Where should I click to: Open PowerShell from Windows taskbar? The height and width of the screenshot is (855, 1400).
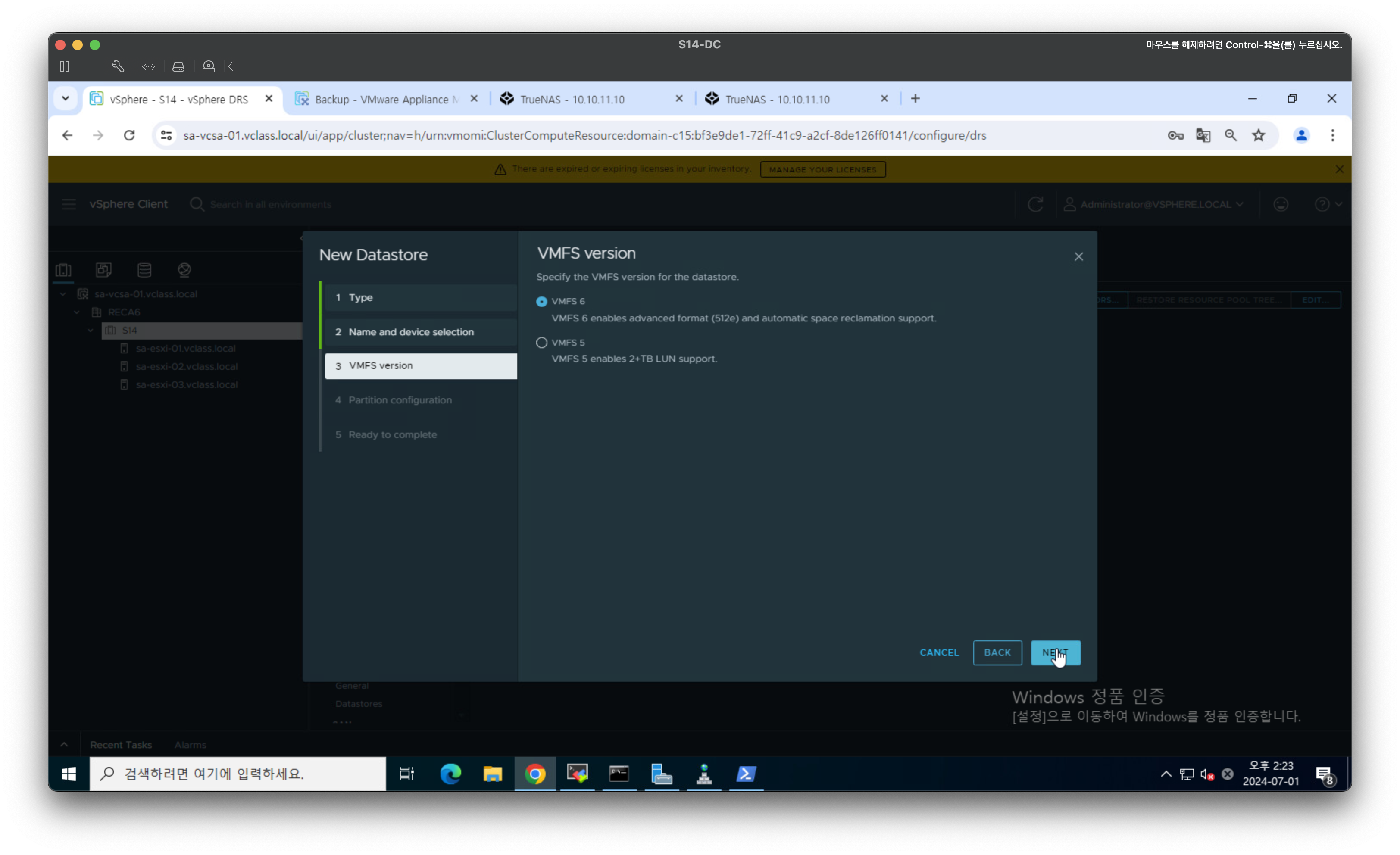[746, 774]
